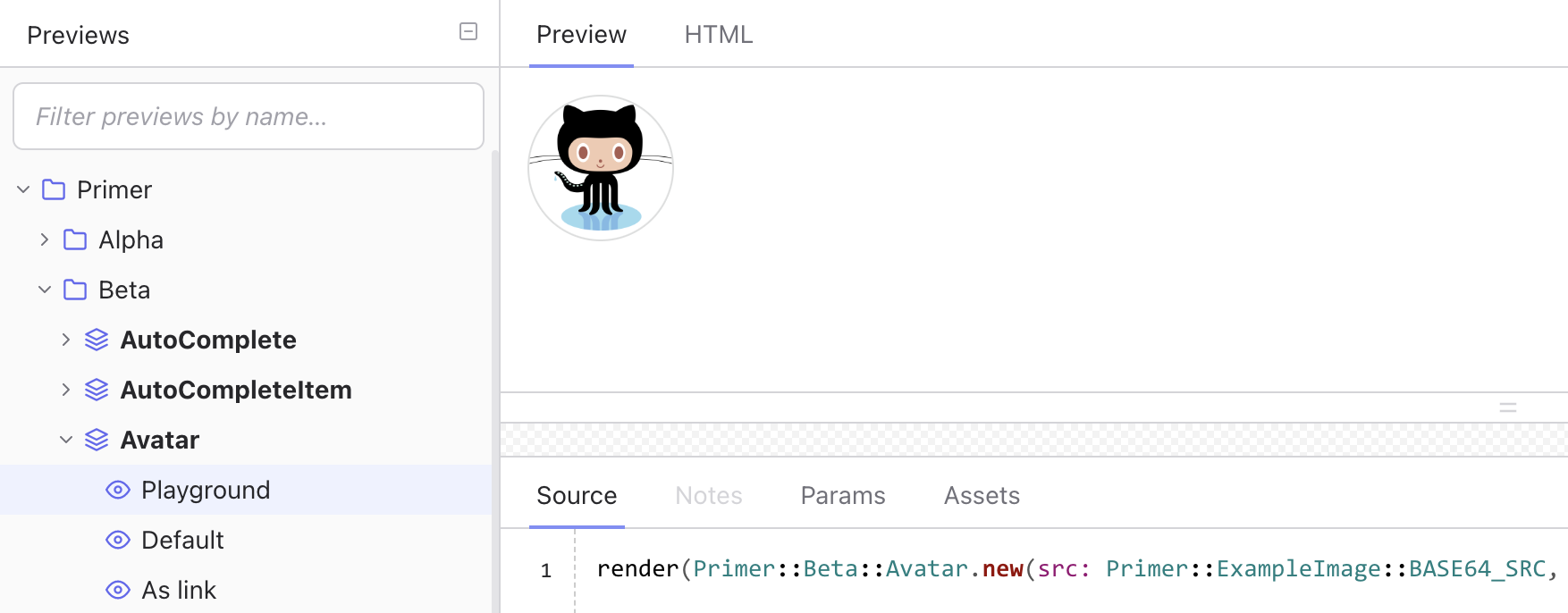Collapse the Primer folder chevron
This screenshot has width=1568, height=613.
[x=23, y=189]
